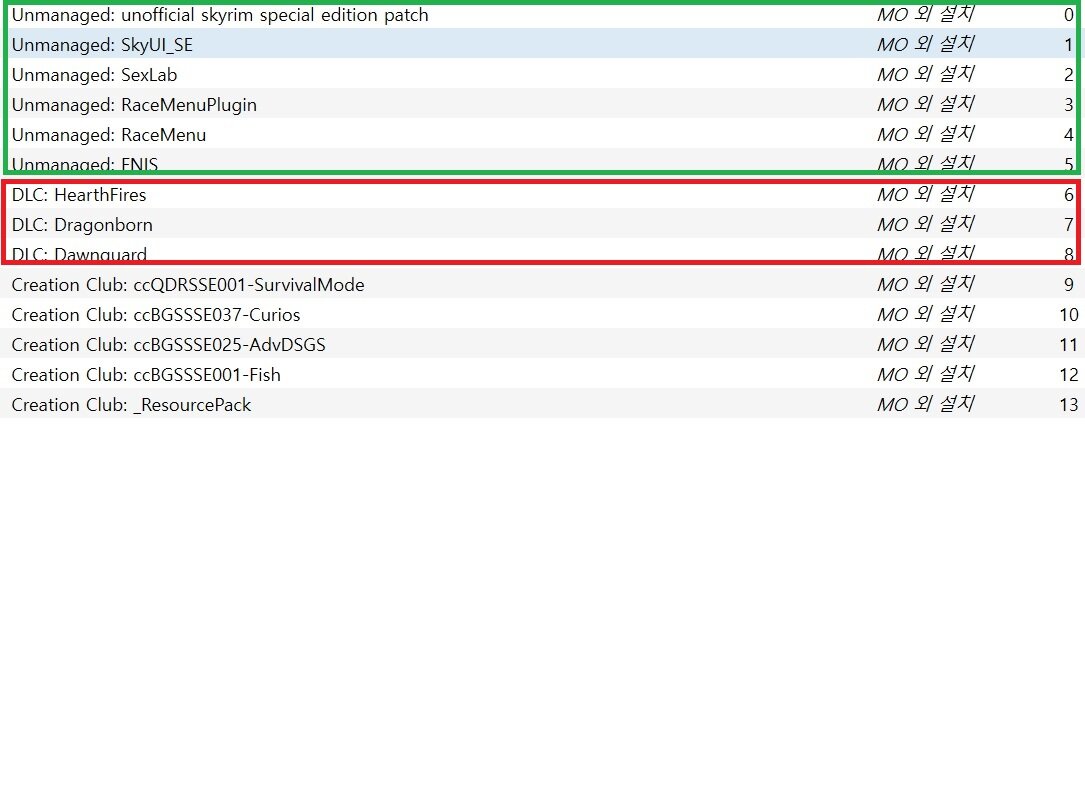Click priority value 12 of Fish

pyautogui.click(x=1068, y=374)
